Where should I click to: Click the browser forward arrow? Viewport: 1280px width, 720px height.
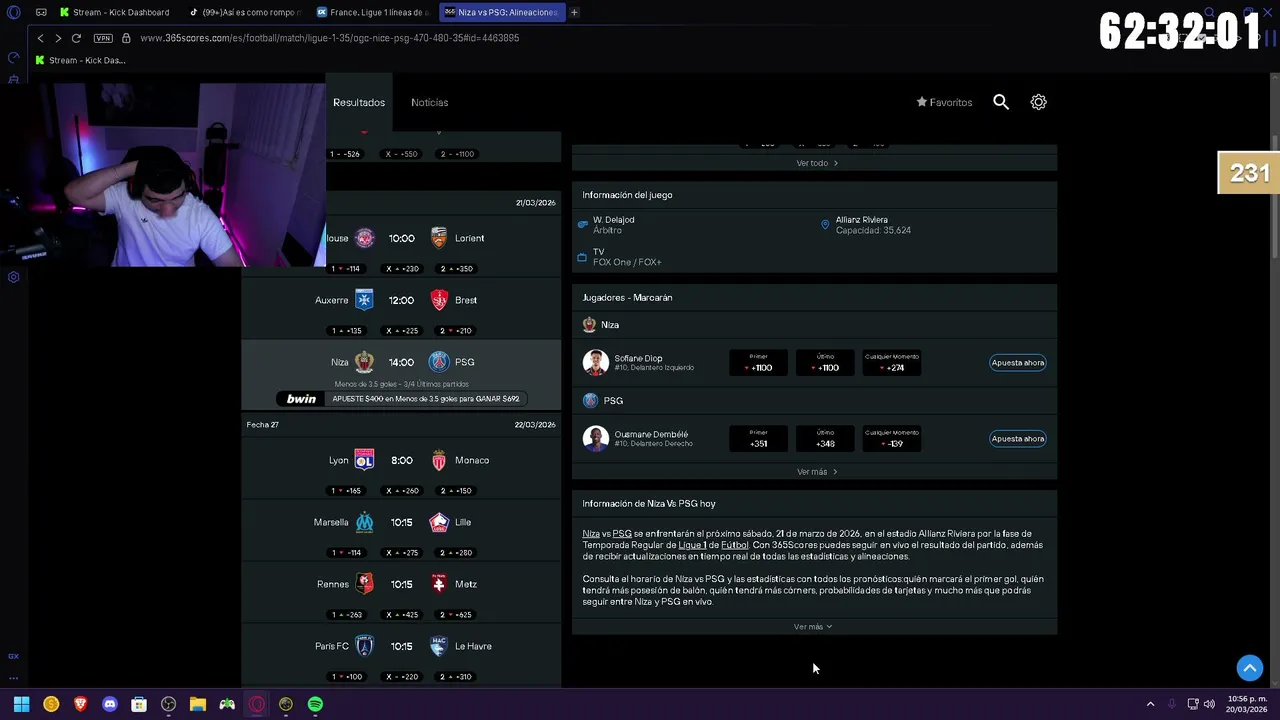(58, 38)
